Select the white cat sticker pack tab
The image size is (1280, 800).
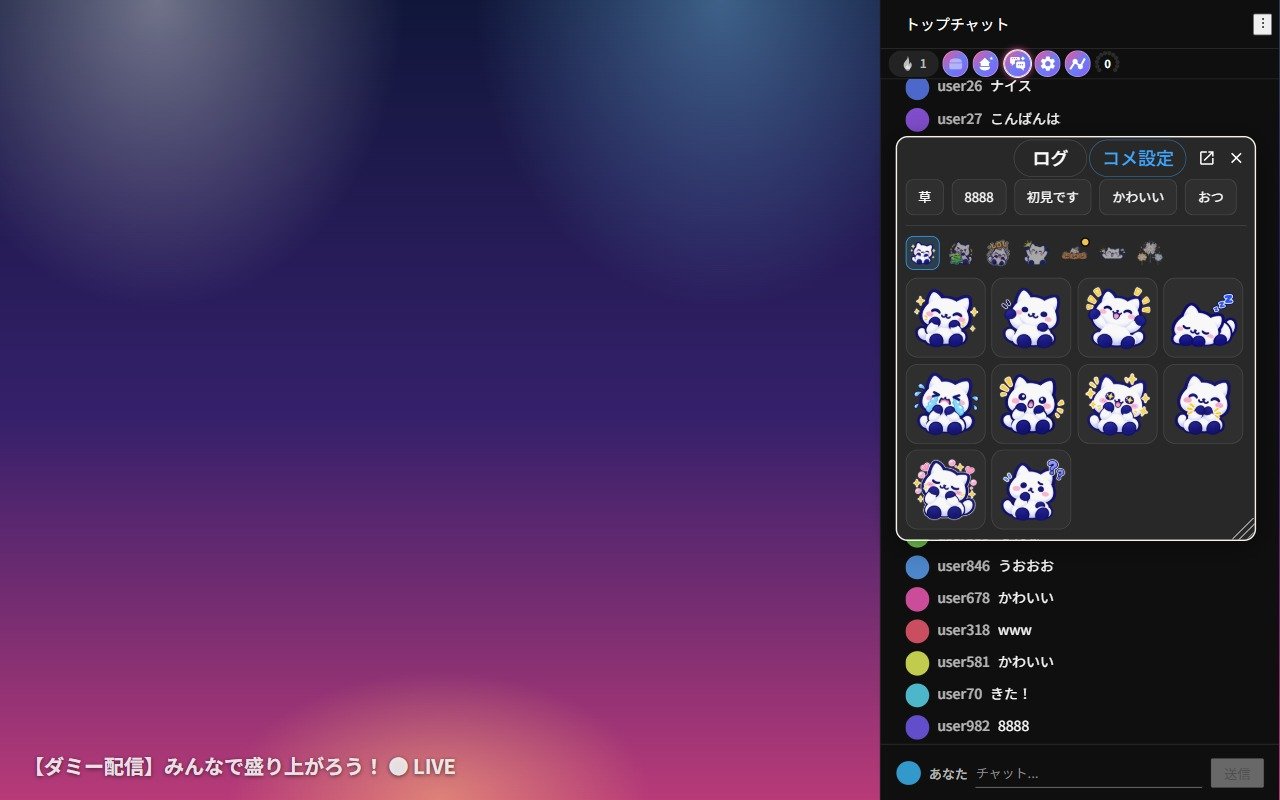click(923, 253)
